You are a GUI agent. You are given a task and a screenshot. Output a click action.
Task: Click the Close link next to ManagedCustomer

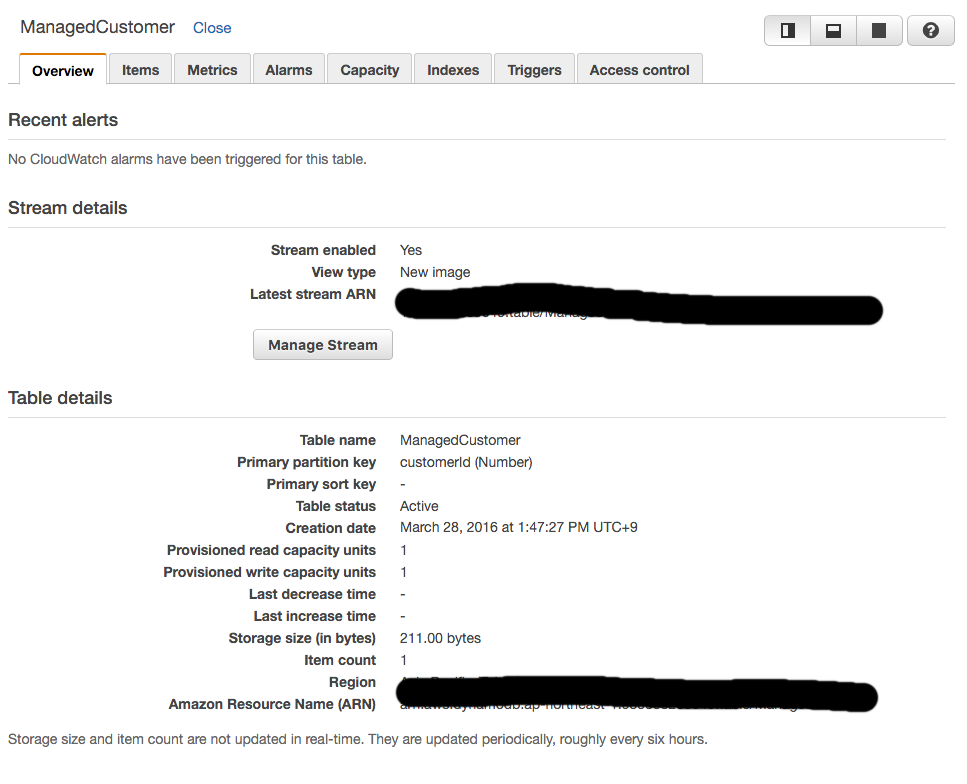click(x=212, y=28)
